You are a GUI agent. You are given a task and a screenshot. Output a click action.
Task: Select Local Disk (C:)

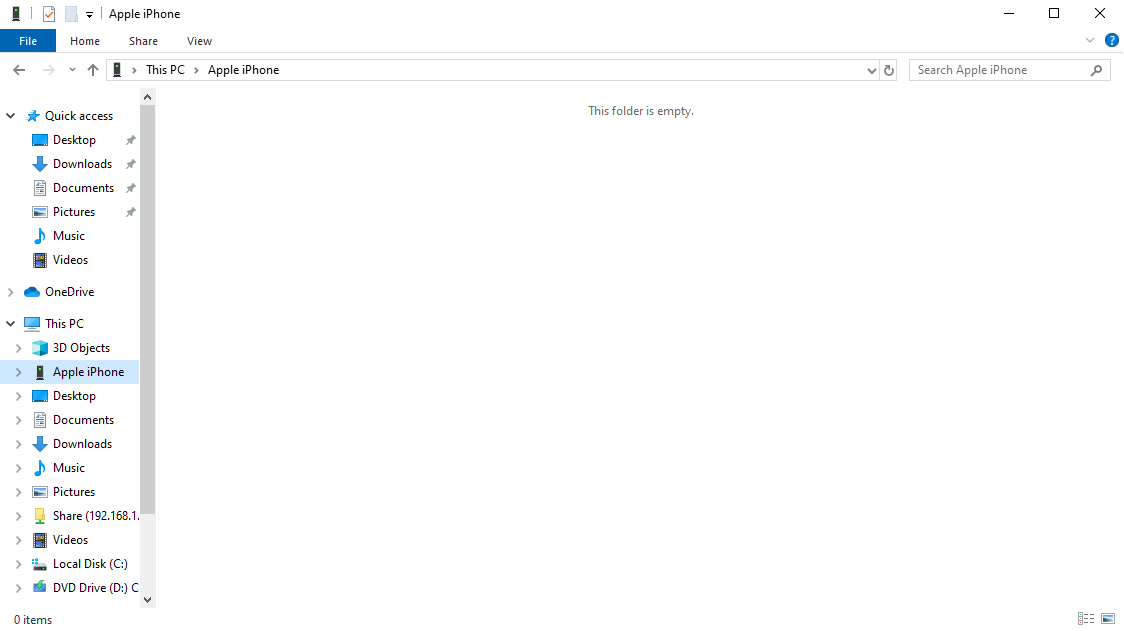90,564
